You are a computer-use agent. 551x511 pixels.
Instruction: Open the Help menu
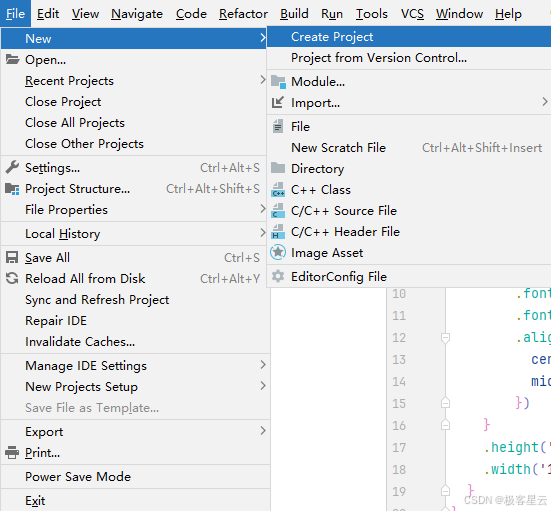click(508, 14)
